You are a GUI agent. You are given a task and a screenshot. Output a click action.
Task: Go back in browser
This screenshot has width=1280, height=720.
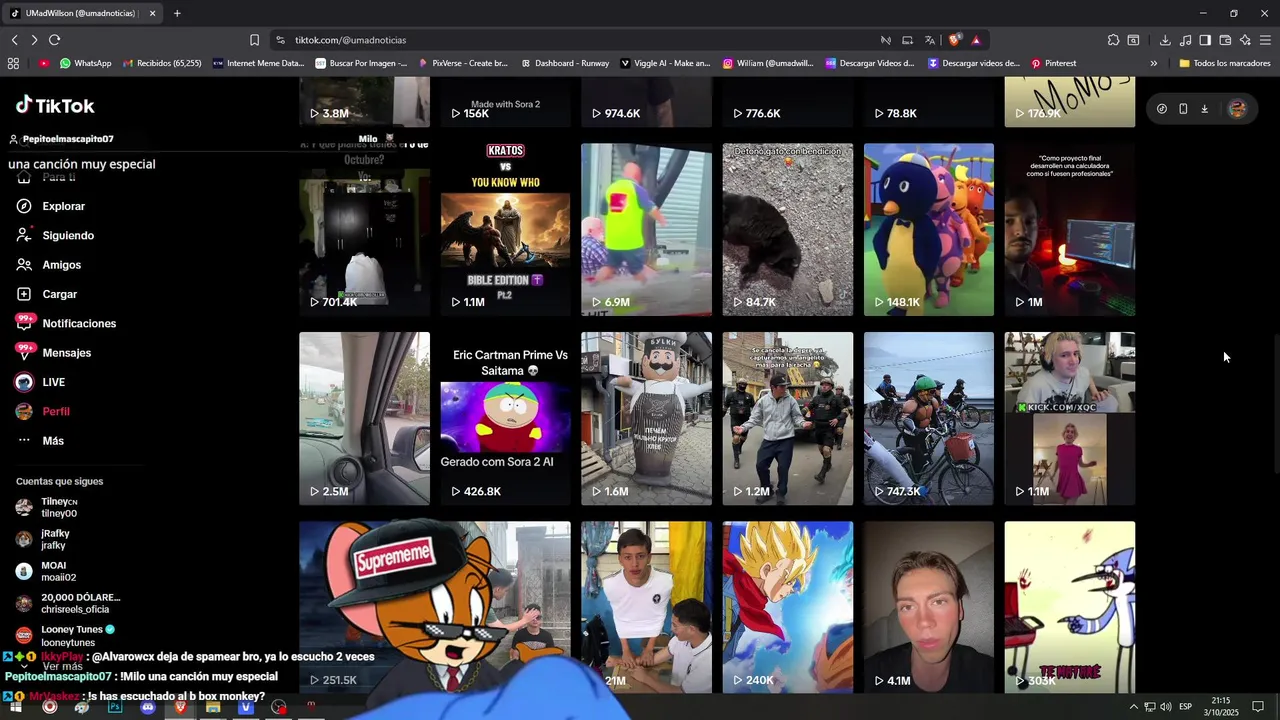click(x=14, y=40)
